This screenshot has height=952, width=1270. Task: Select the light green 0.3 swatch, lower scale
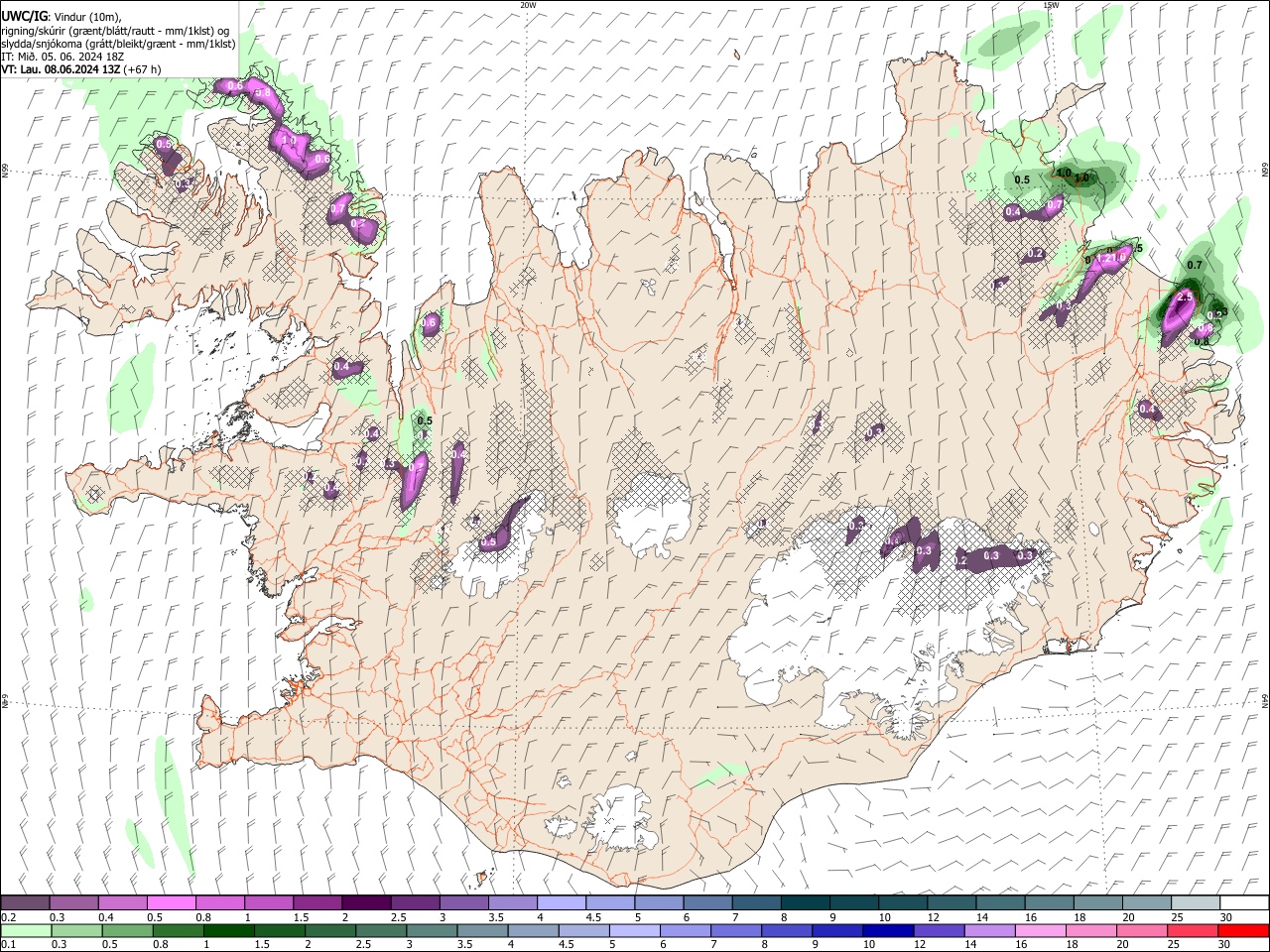tap(76, 930)
